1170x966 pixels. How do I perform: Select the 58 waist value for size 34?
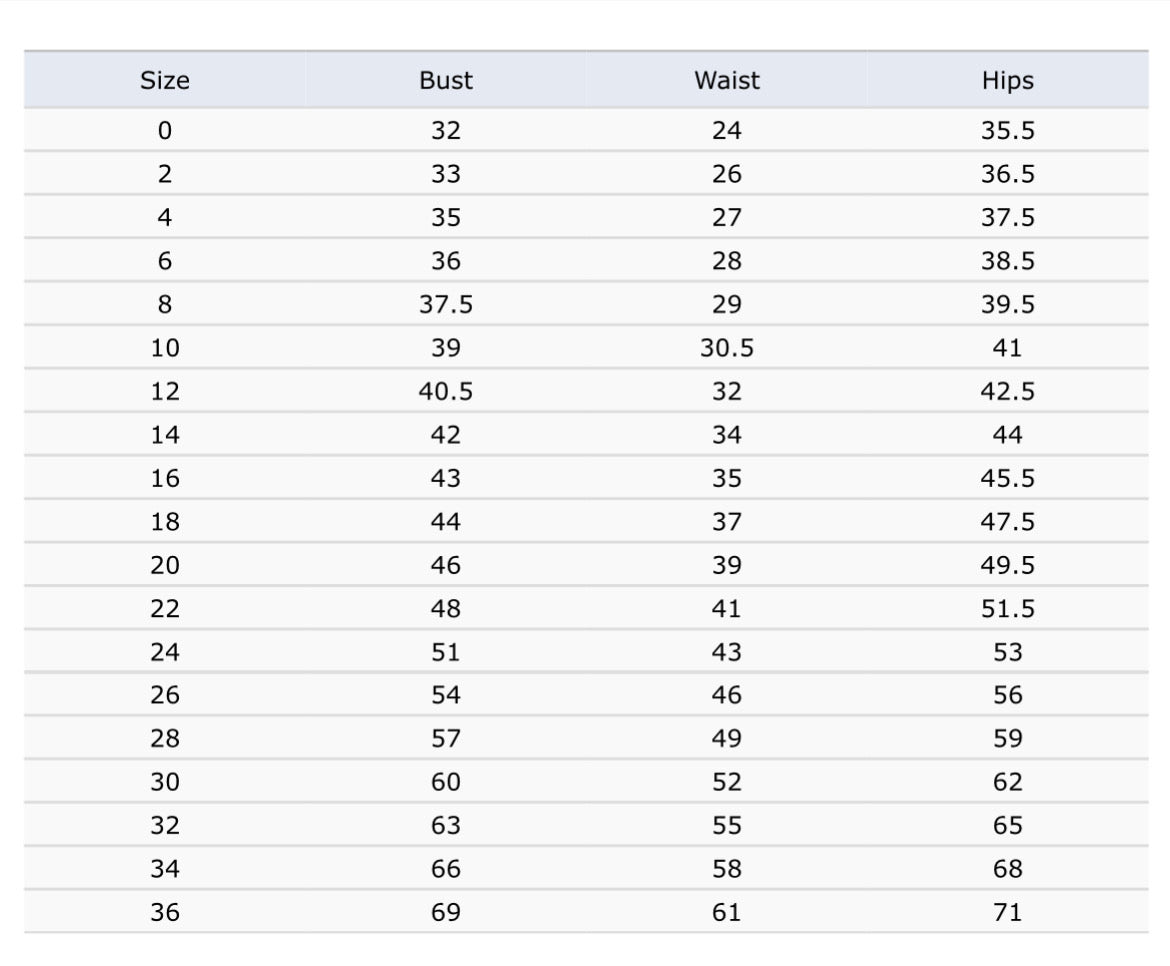(727, 870)
